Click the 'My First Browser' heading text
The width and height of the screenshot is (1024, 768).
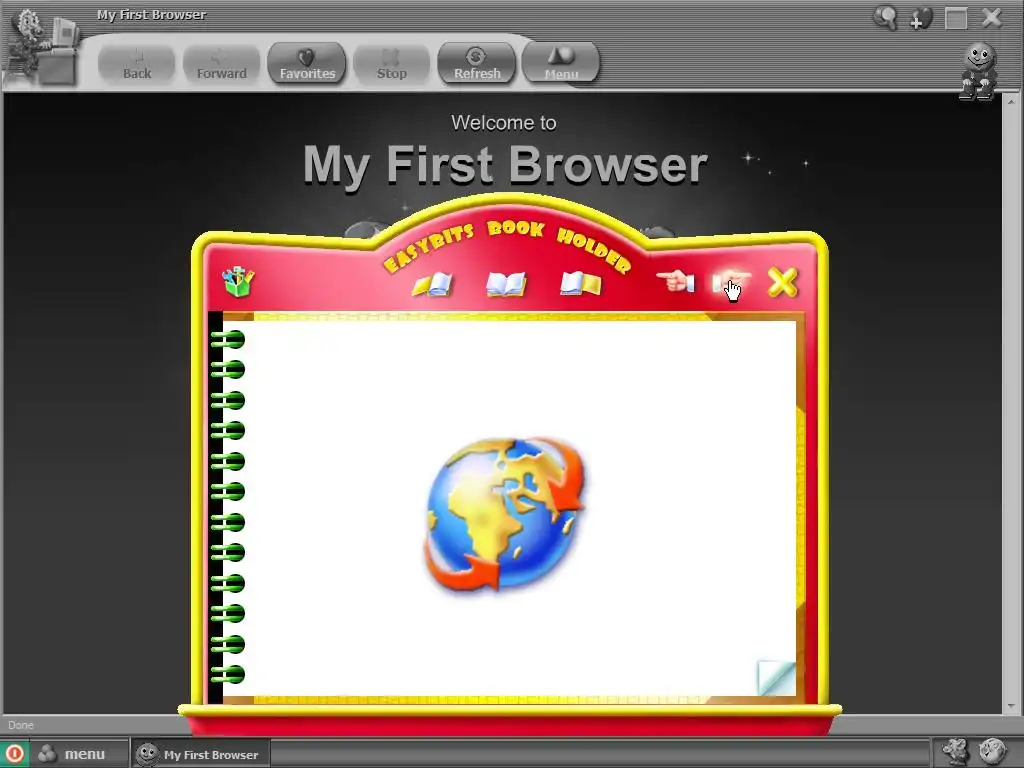(505, 165)
